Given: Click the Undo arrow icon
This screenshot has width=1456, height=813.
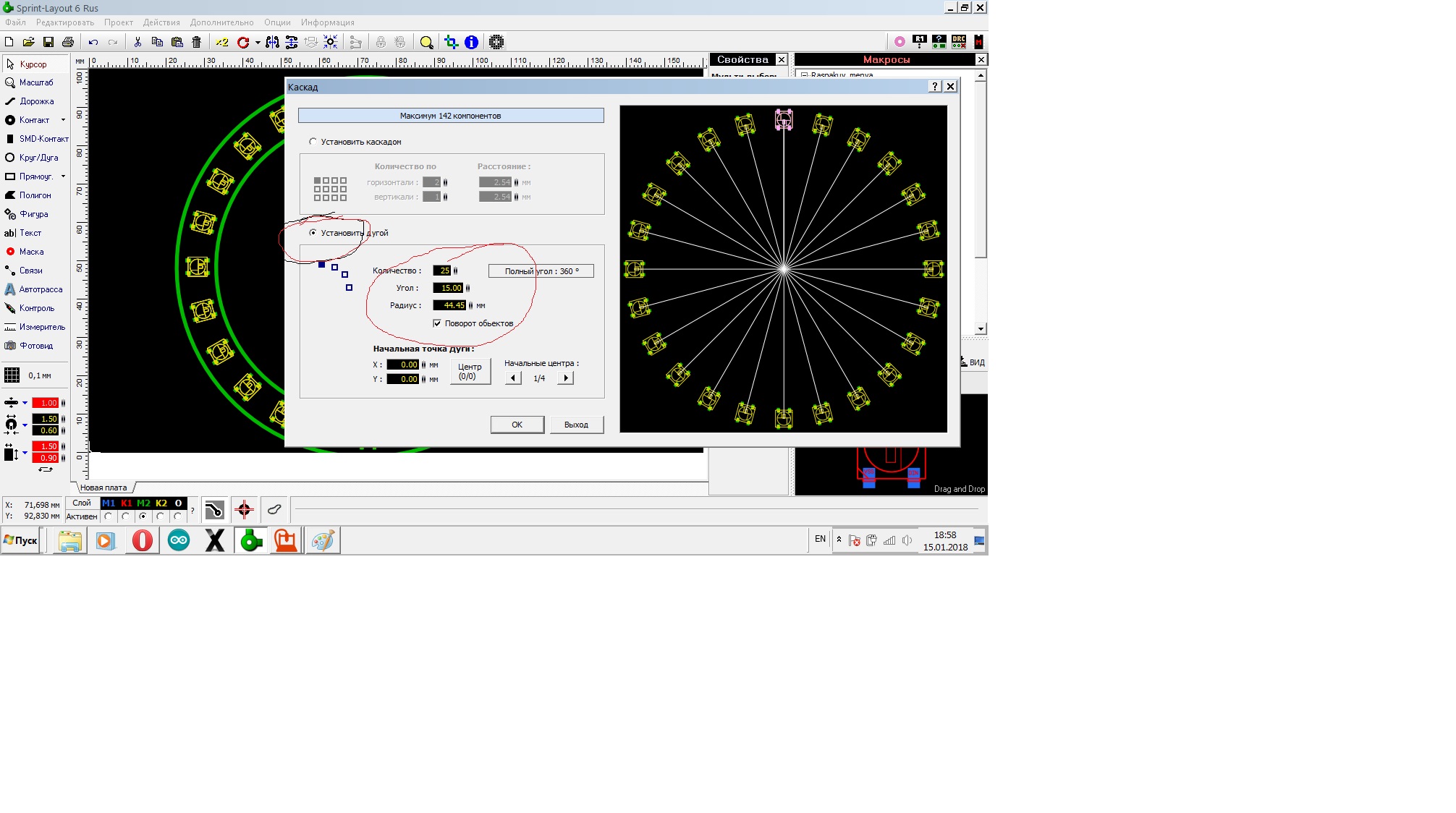Looking at the screenshot, I should [x=93, y=42].
